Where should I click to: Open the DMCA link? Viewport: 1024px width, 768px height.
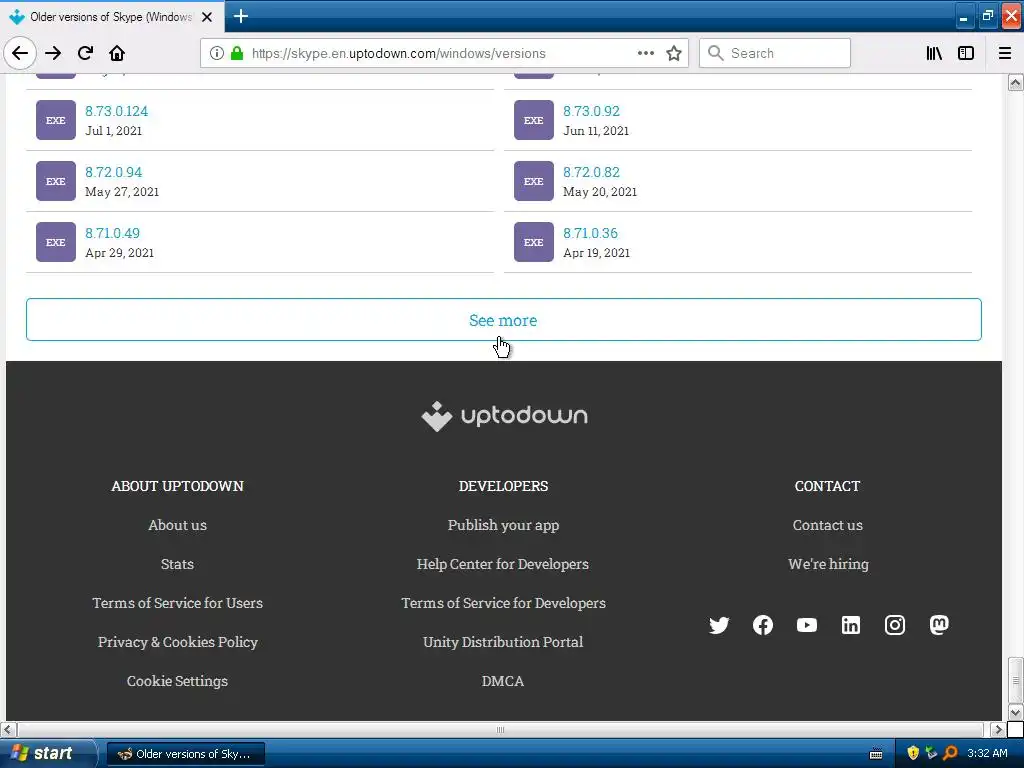pos(503,681)
